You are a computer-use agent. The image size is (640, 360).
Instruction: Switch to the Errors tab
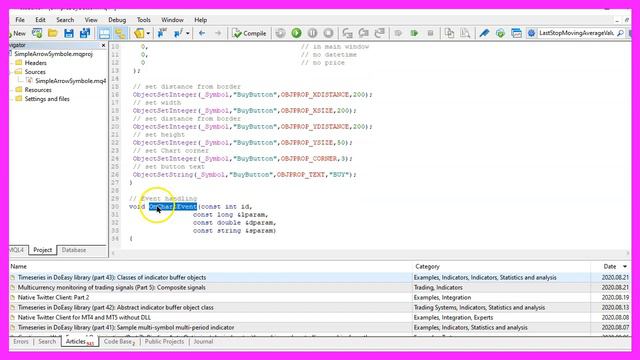[21, 342]
